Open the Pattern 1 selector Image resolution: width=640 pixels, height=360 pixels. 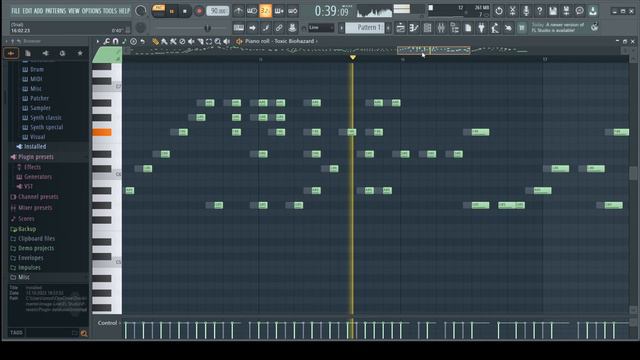364,28
